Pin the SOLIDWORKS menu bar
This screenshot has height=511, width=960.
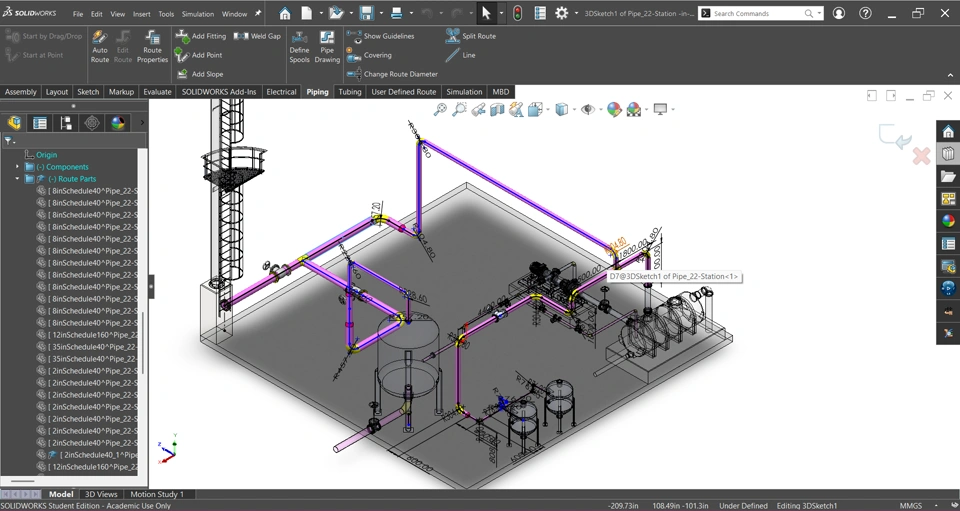(257, 14)
